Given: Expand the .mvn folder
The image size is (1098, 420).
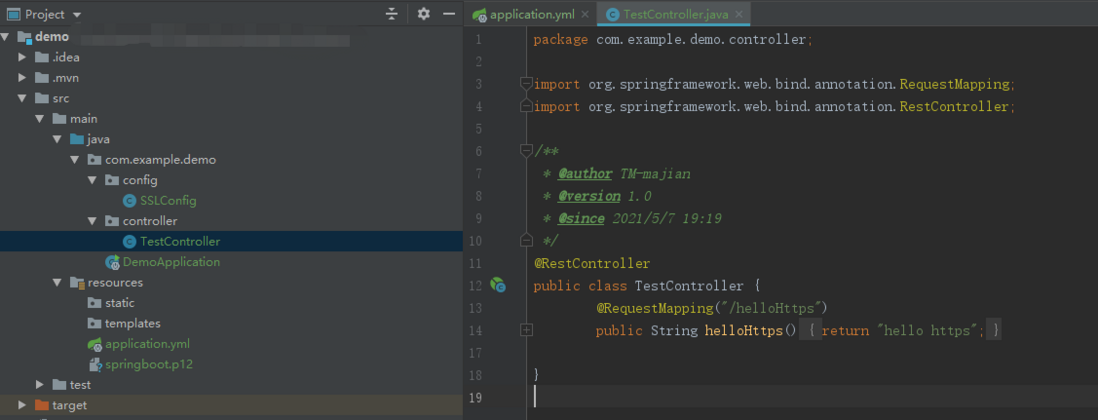Looking at the screenshot, I should 23,78.
